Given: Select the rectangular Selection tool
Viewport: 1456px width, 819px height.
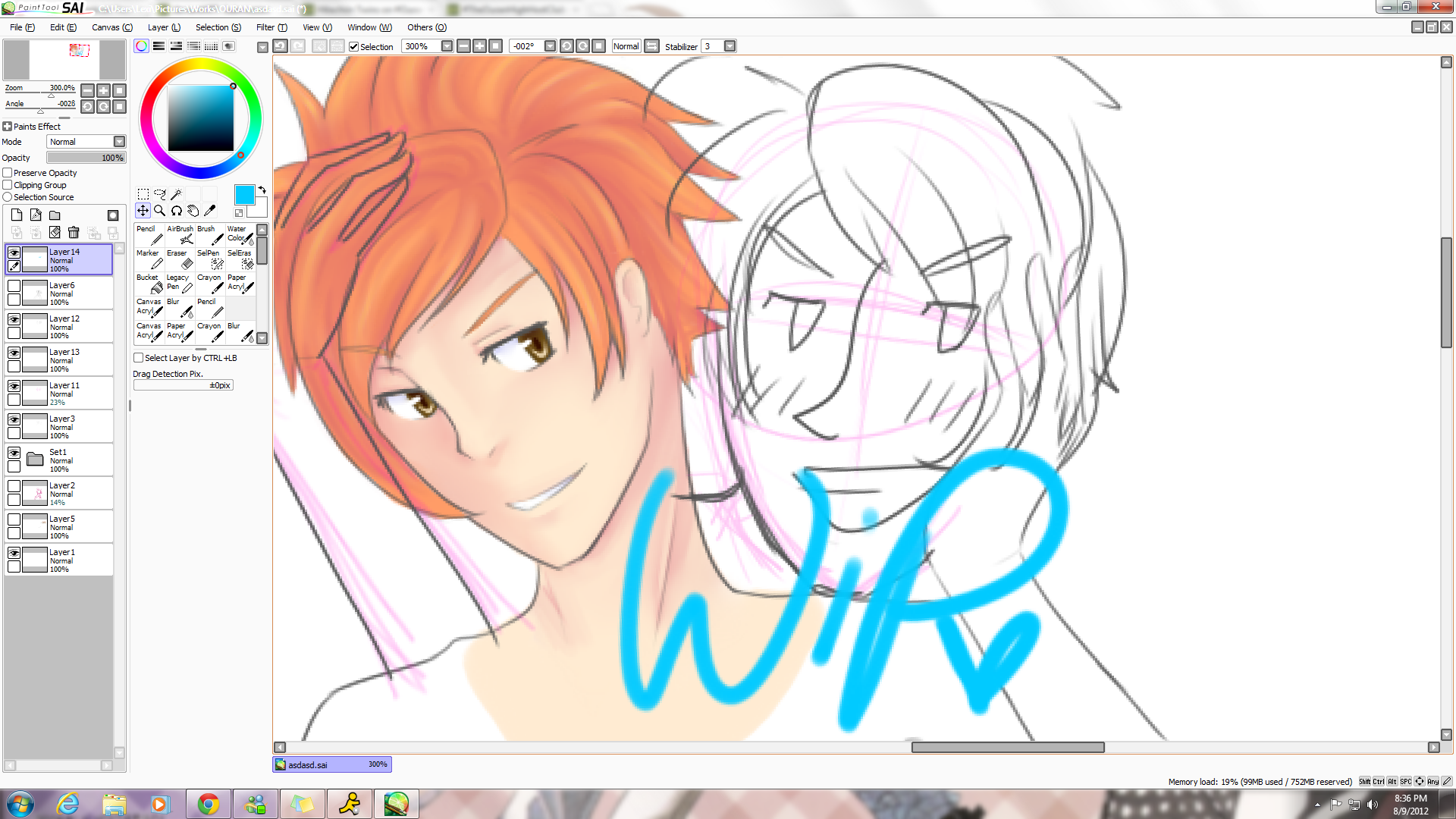Looking at the screenshot, I should pos(143,194).
